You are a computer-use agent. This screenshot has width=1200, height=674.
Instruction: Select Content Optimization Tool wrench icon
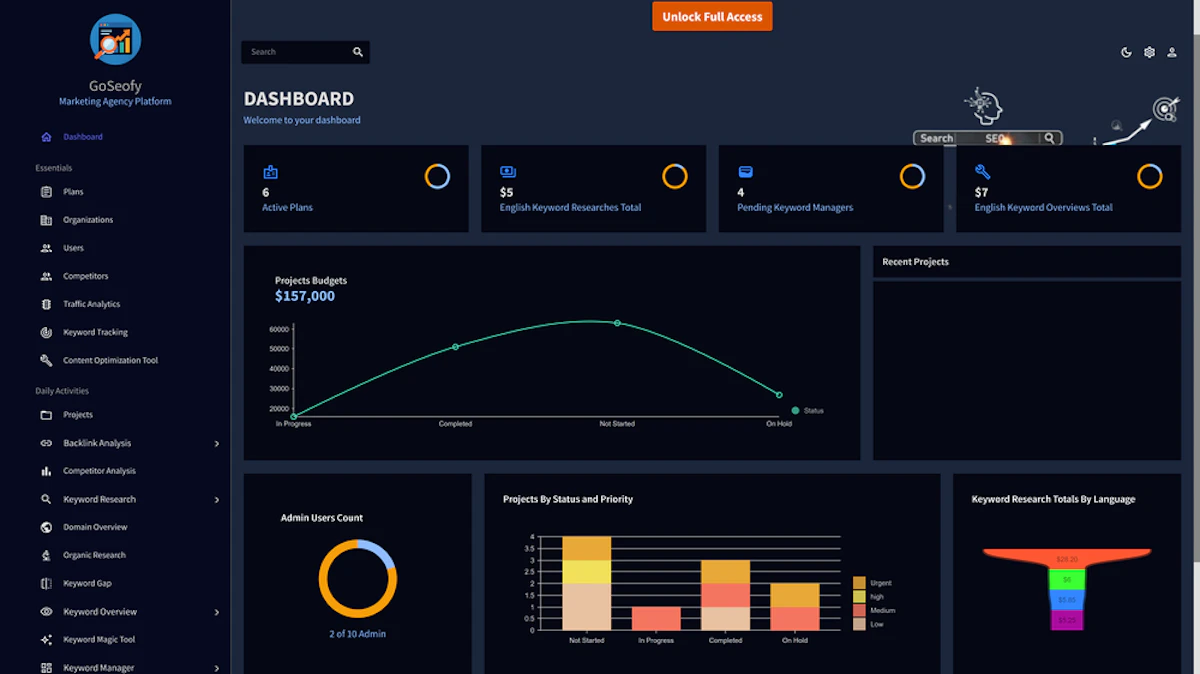46,360
